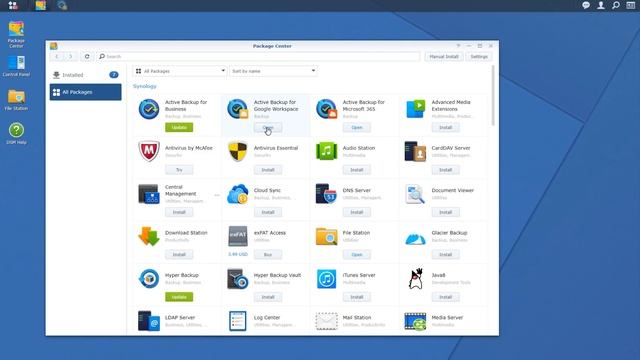Click the Cloud Sync icon
640x360 pixels.
pos(238,194)
